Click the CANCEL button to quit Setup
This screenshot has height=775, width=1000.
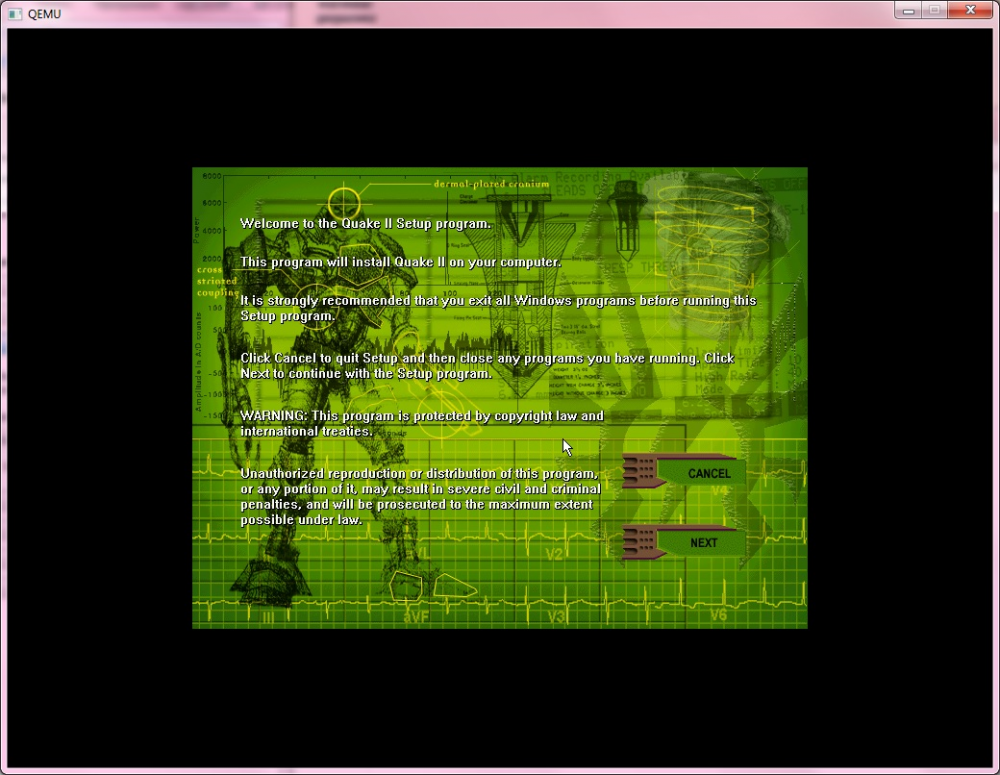[684, 473]
